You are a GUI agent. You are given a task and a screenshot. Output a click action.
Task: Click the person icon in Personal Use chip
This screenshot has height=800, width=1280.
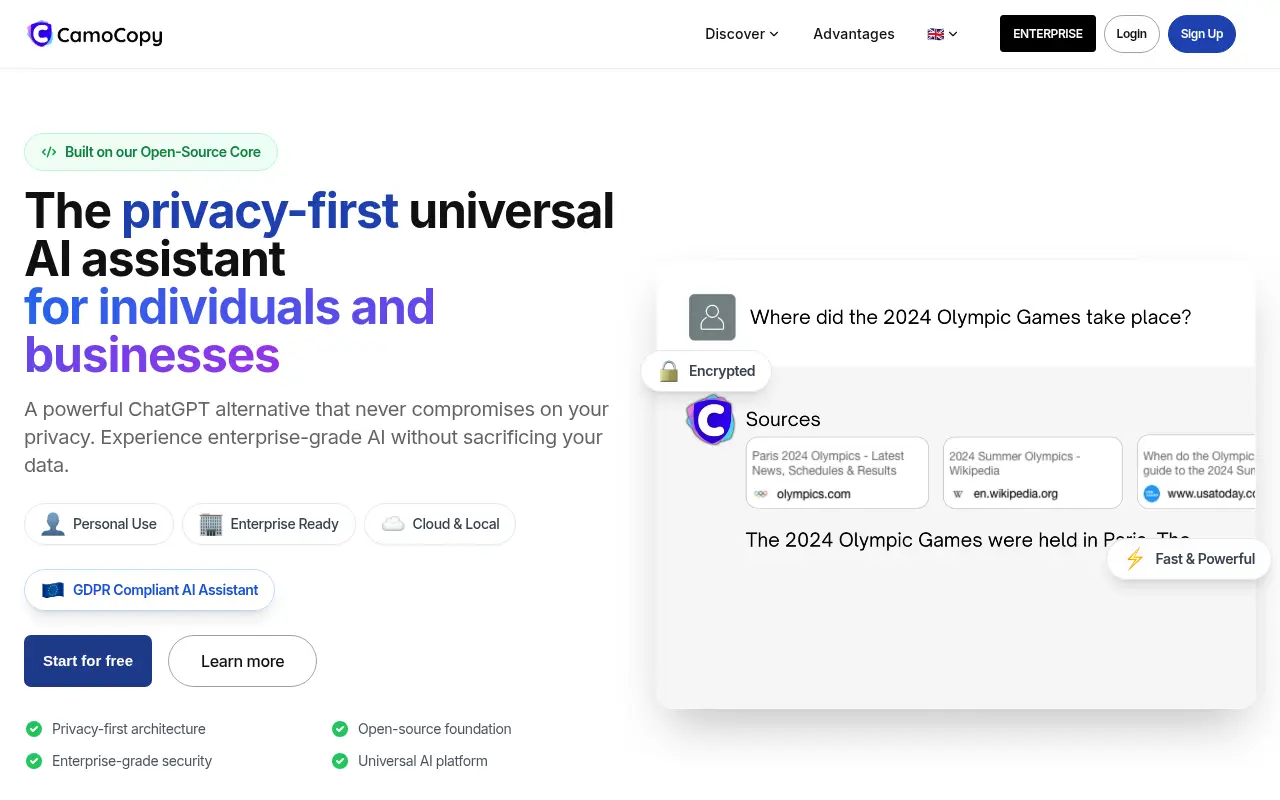(x=54, y=524)
